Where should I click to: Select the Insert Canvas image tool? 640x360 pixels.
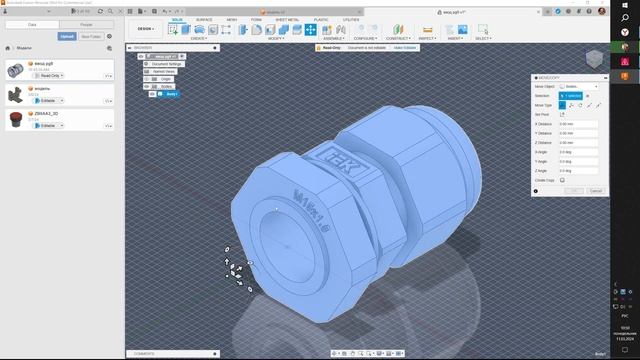point(462,29)
